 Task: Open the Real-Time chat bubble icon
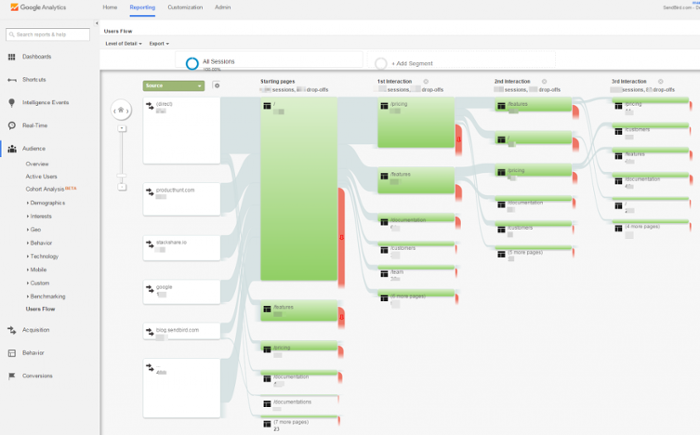[x=12, y=125]
